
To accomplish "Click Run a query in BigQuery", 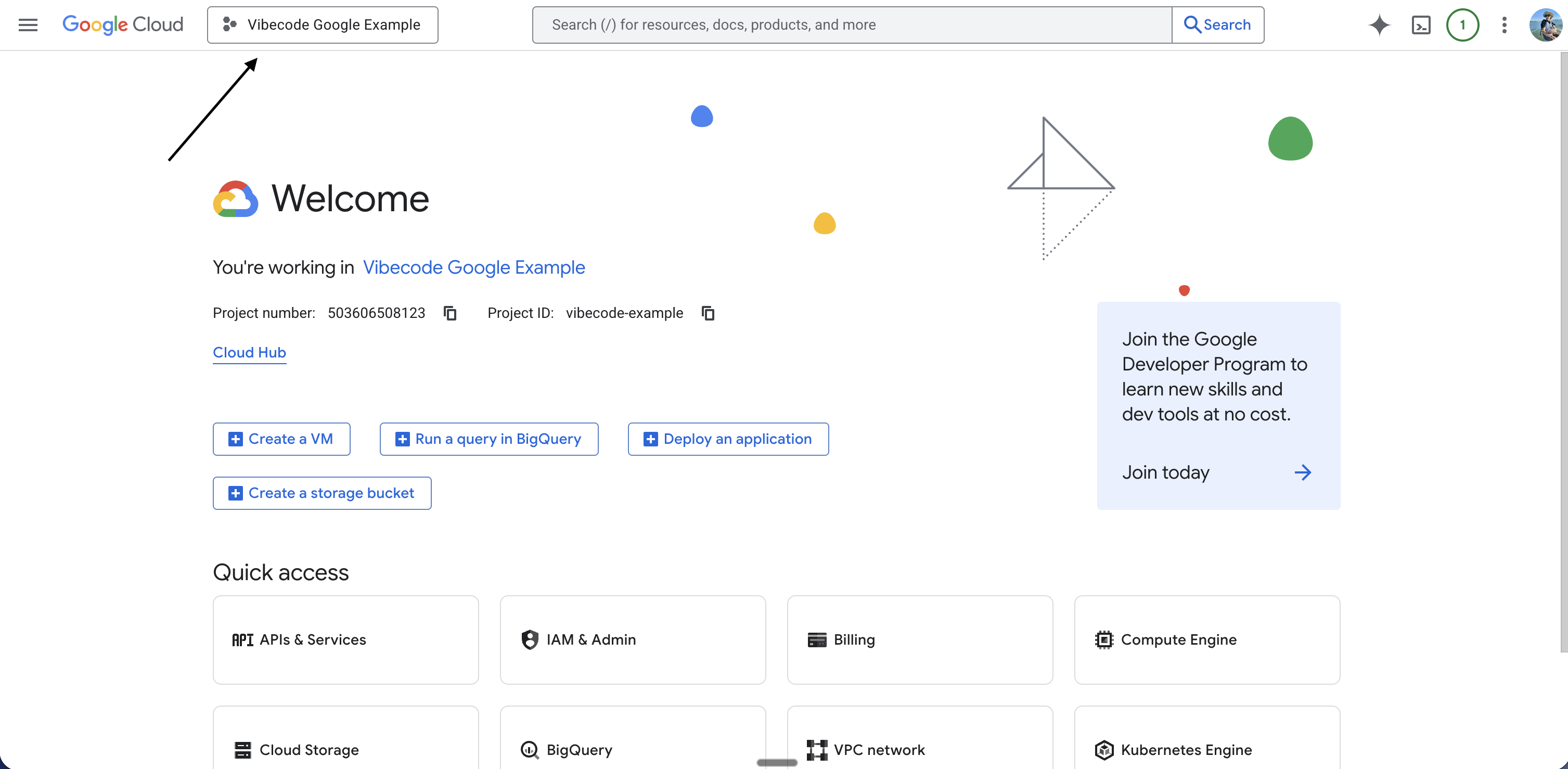I will click(489, 439).
